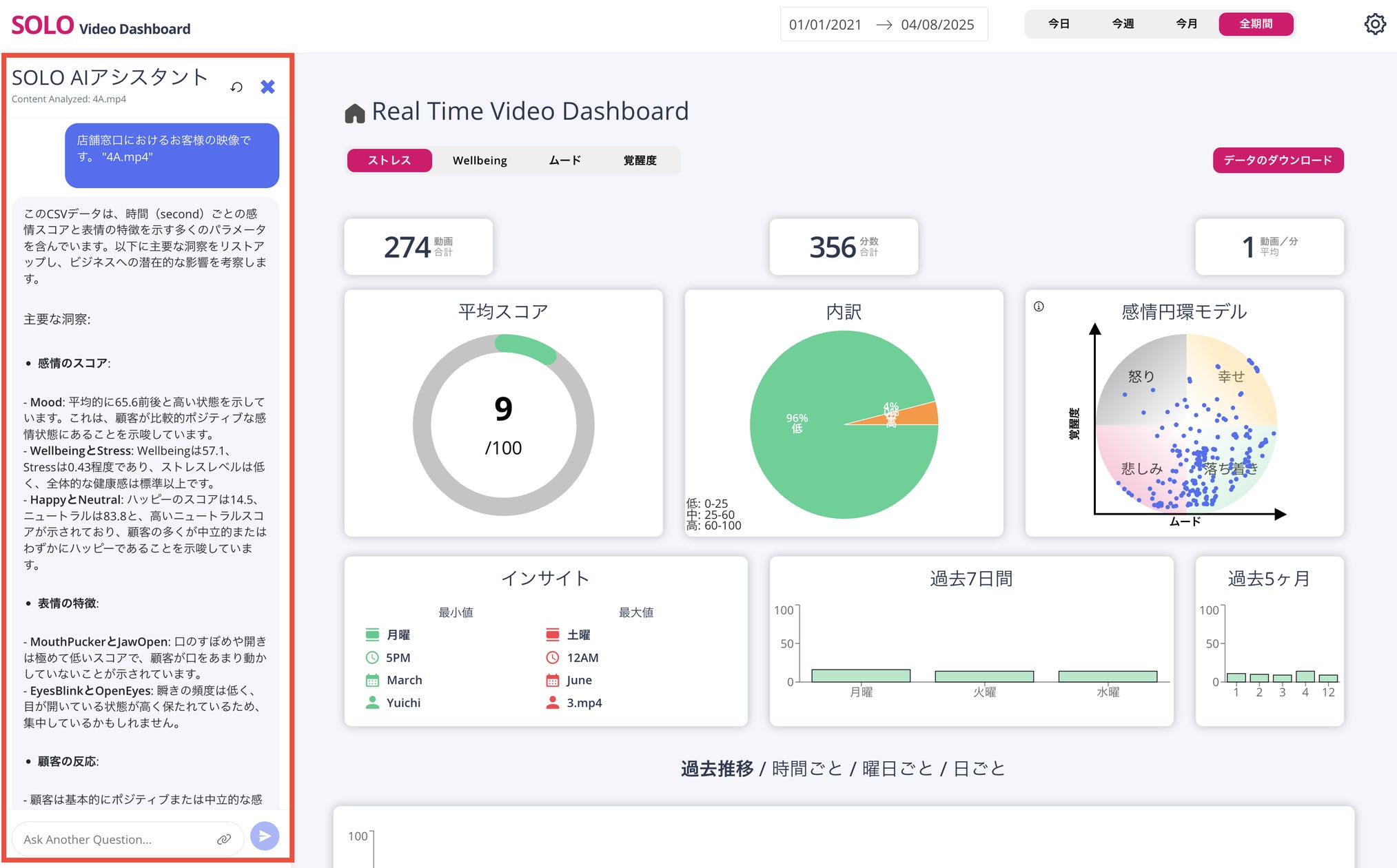1397x868 pixels.
Task: Select the 今週 time range option
Action: pos(1123,24)
